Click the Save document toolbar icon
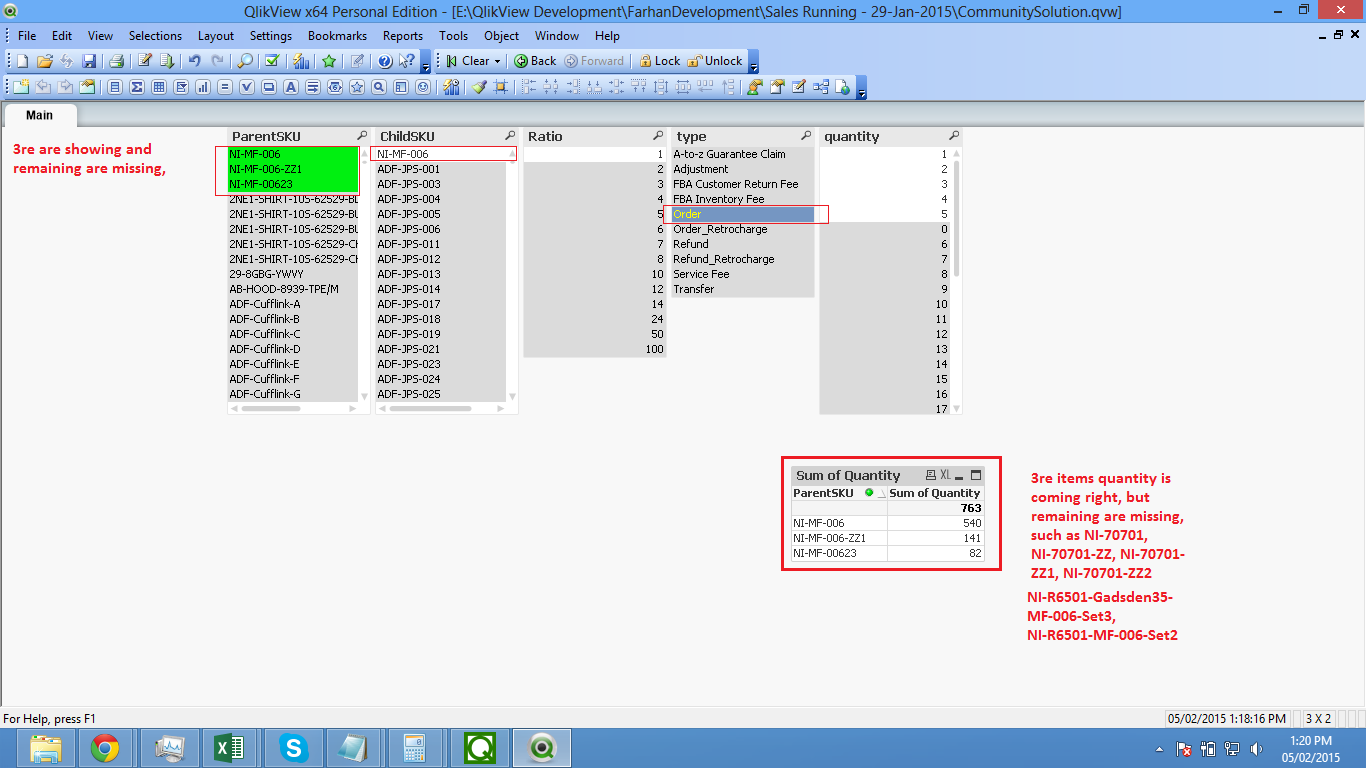 pos(89,61)
